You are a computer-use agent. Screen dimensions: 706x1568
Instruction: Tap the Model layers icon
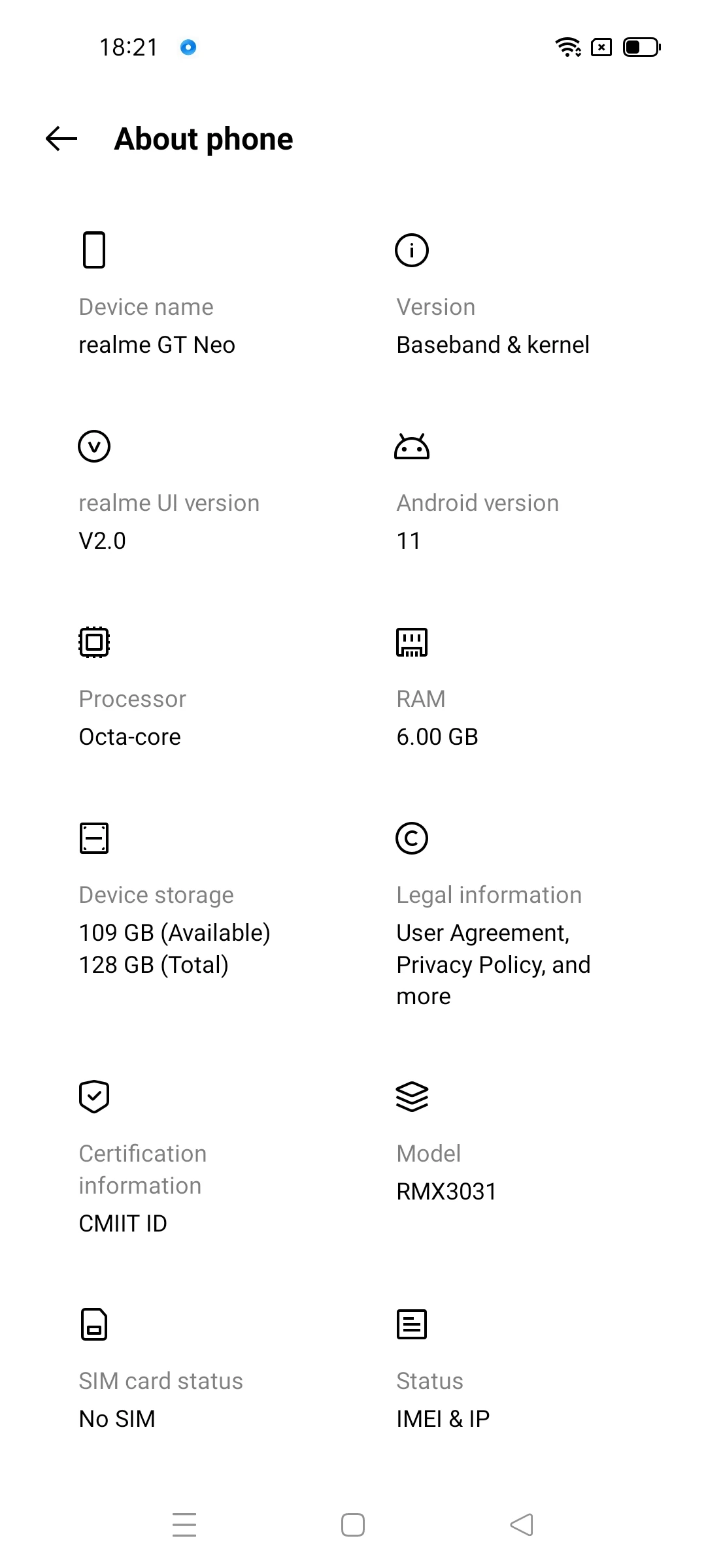point(412,1096)
